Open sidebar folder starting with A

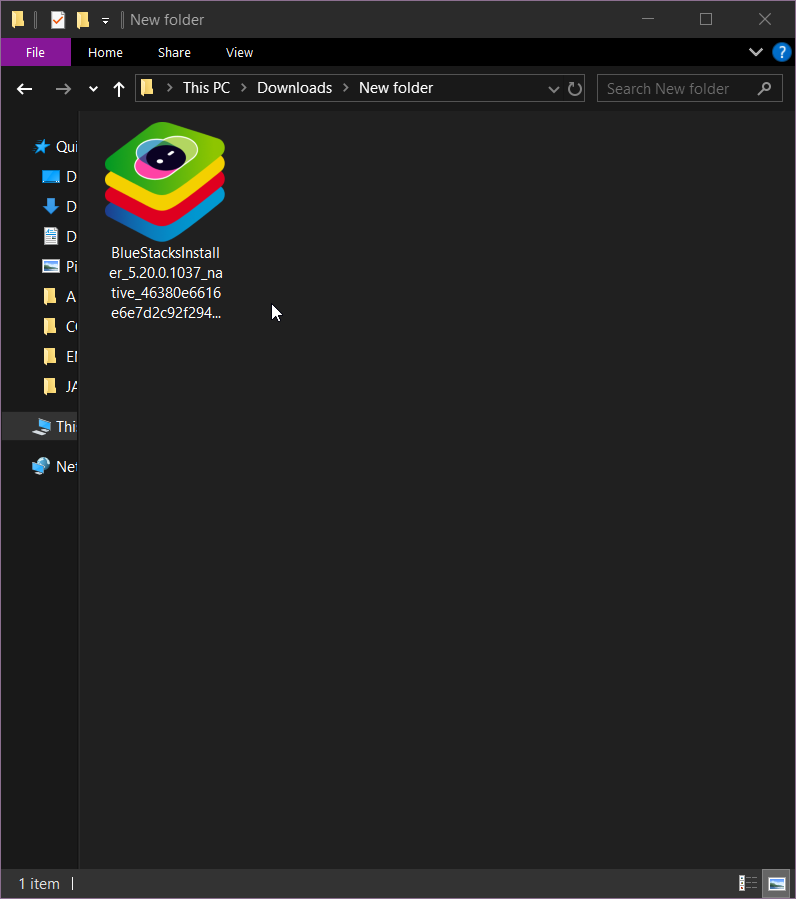[59, 296]
